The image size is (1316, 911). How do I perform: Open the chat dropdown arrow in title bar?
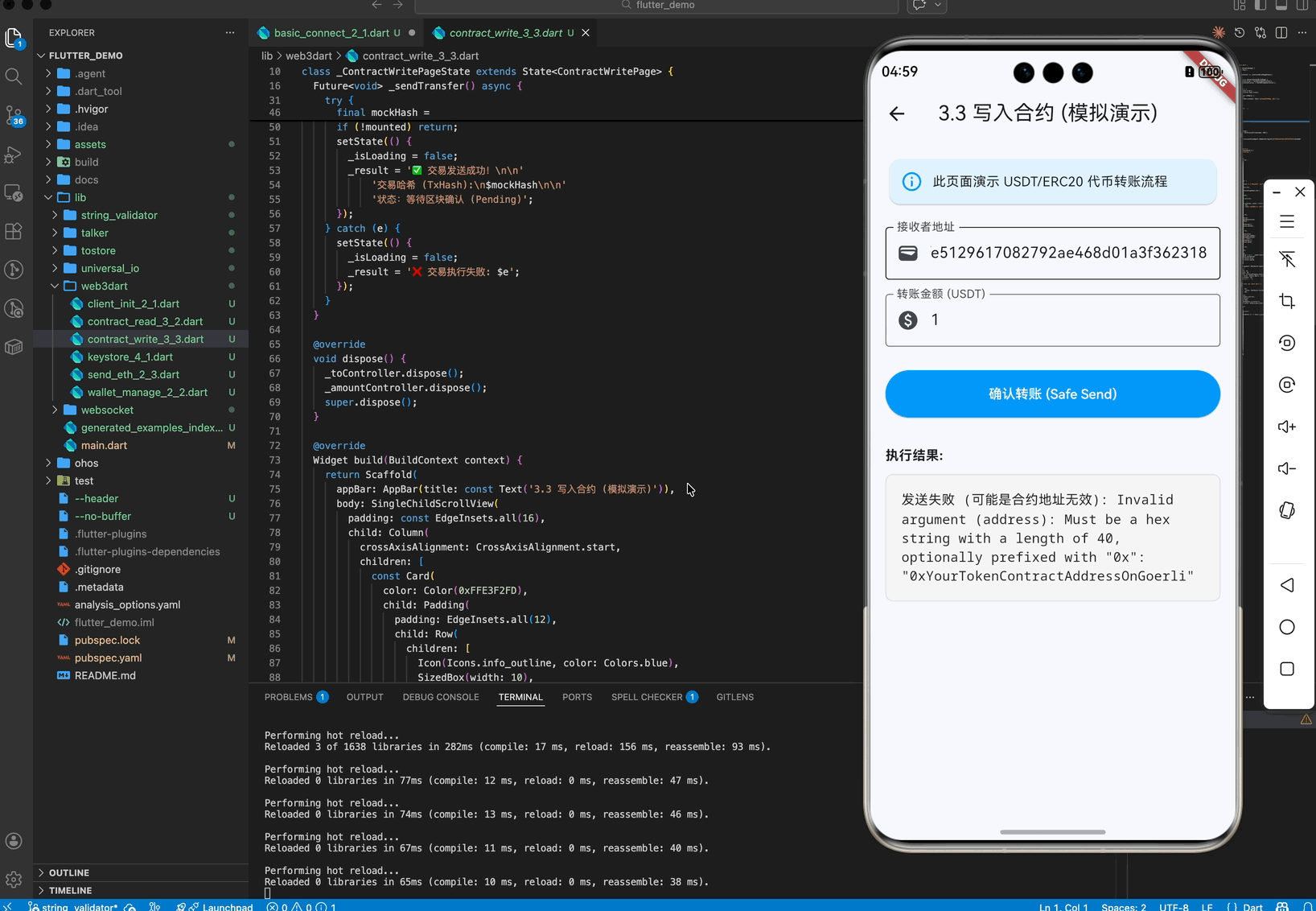(938, 5)
